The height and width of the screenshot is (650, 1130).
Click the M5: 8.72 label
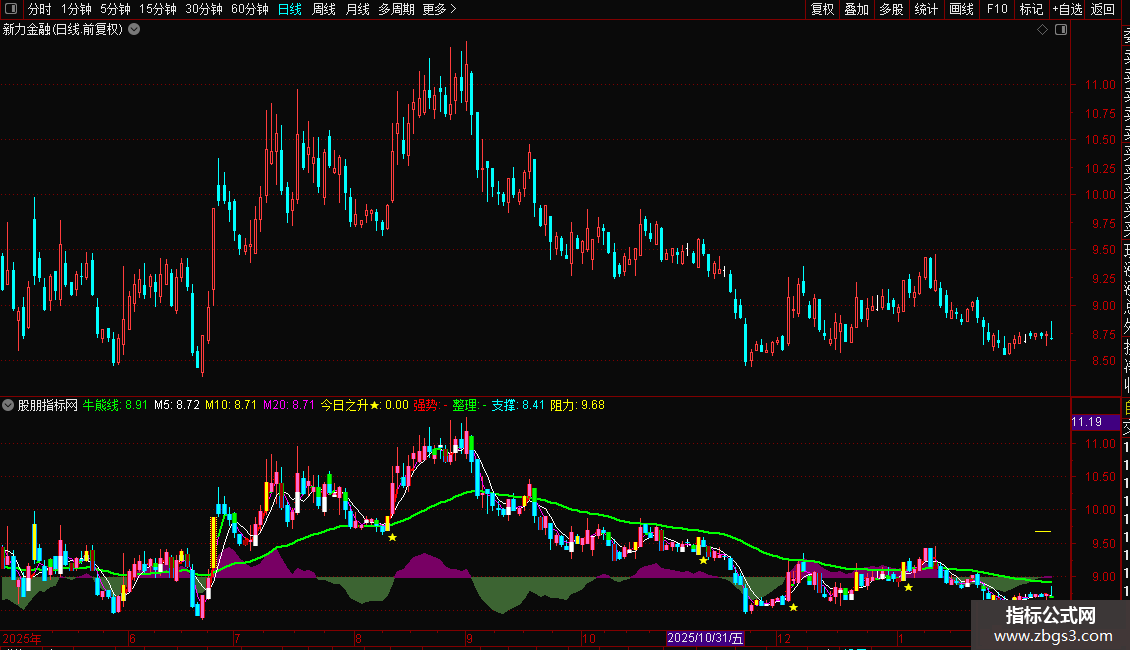point(177,405)
